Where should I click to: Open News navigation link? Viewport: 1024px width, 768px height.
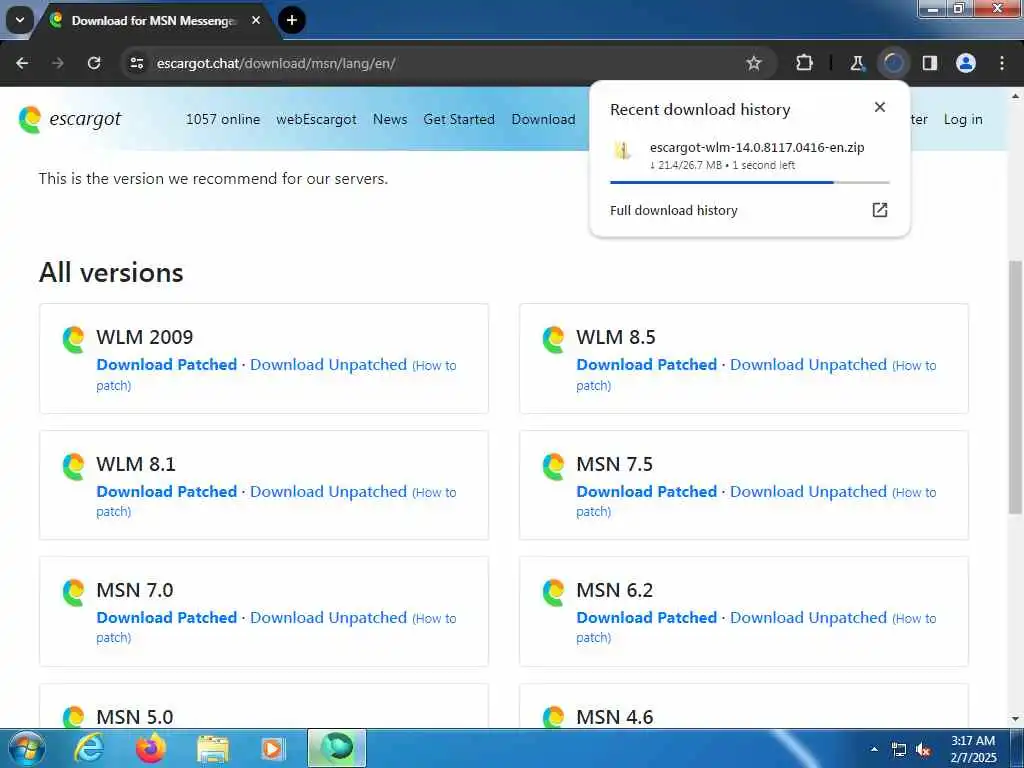click(390, 120)
